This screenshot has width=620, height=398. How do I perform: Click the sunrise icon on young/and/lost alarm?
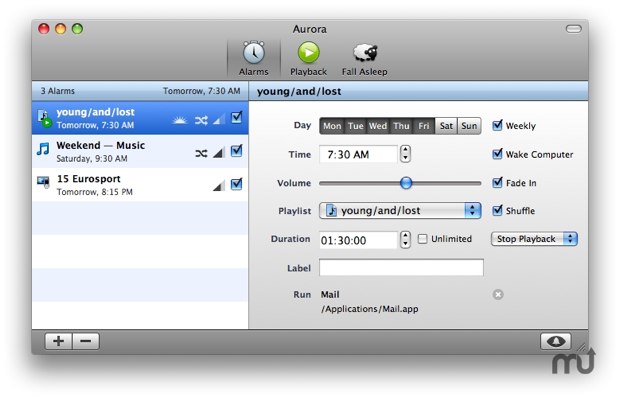(x=180, y=120)
